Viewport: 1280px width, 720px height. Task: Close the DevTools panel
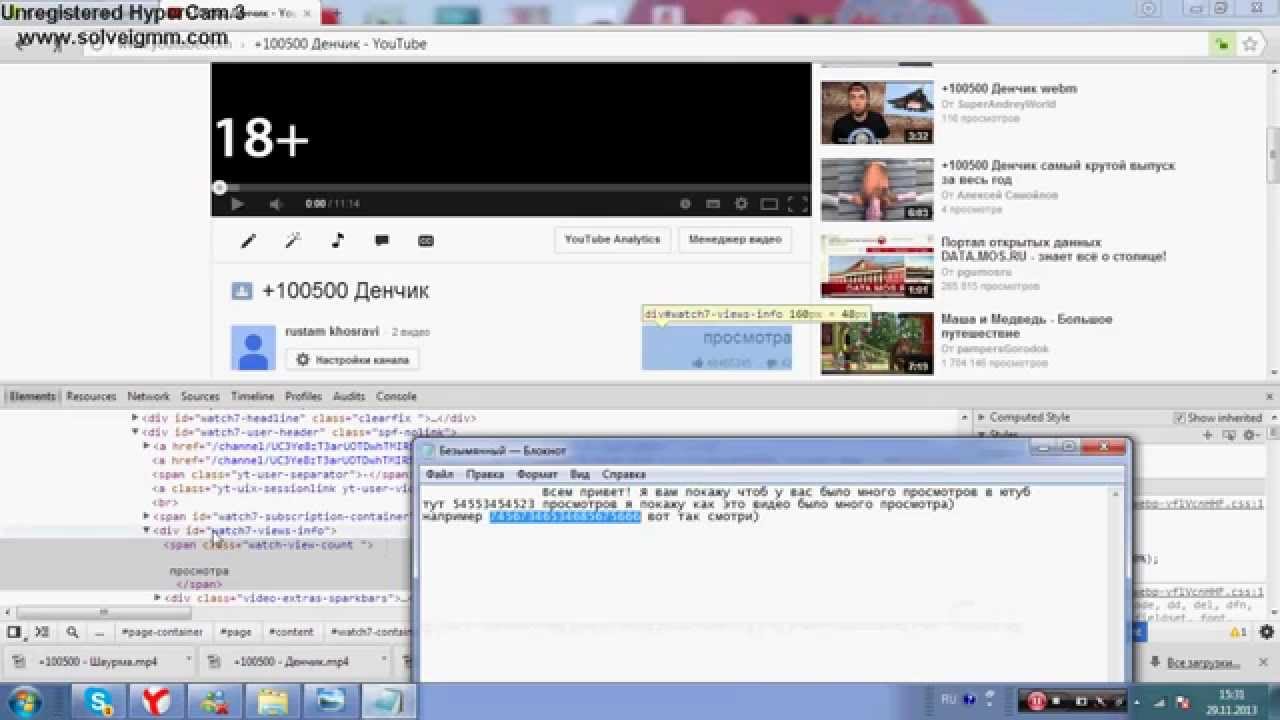click(1271, 396)
